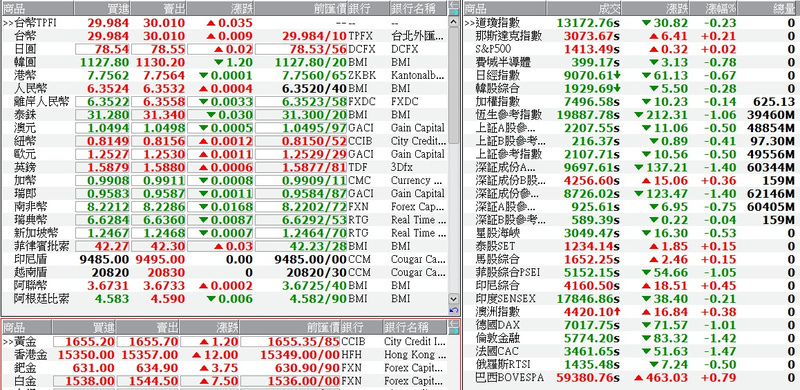Select the 日圓 currency row

(224, 49)
